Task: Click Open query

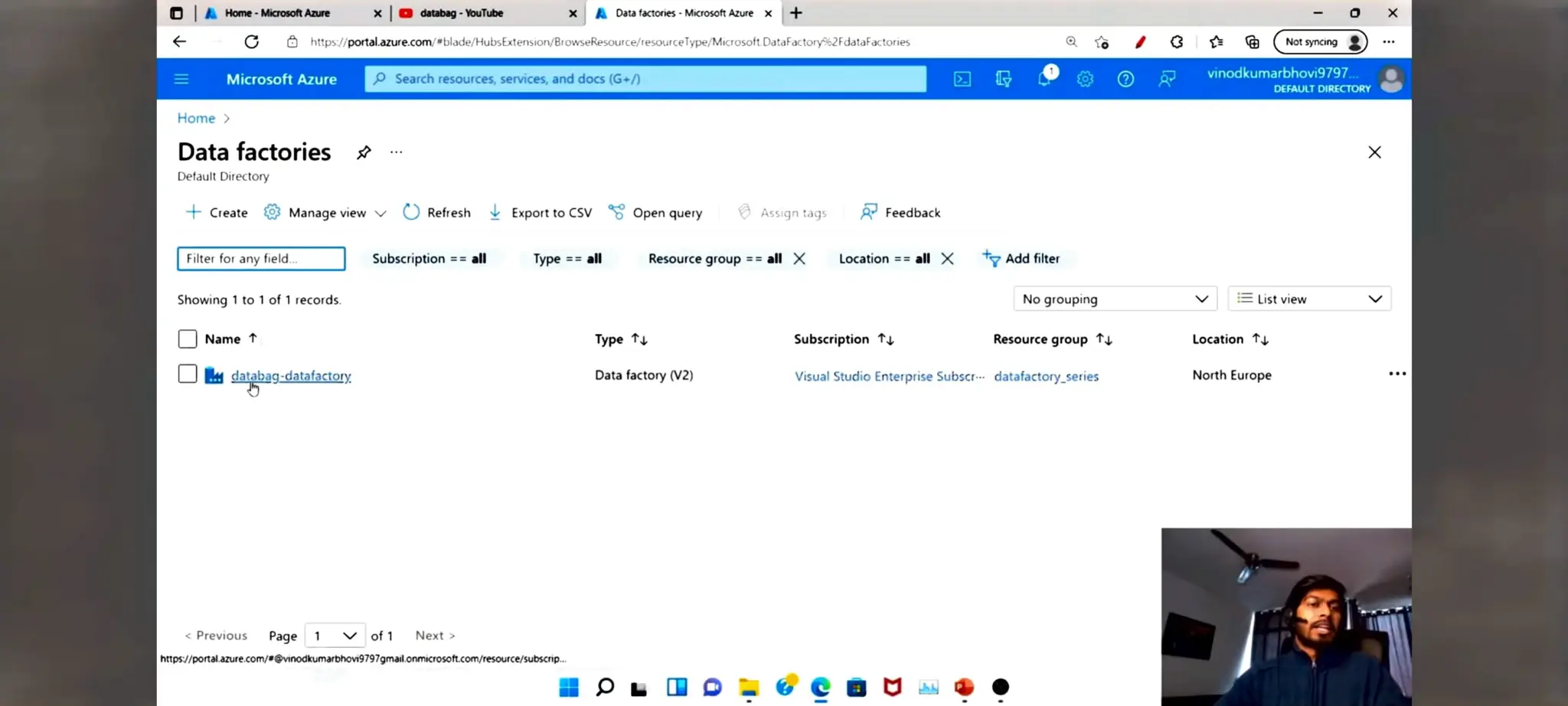Action: point(655,213)
